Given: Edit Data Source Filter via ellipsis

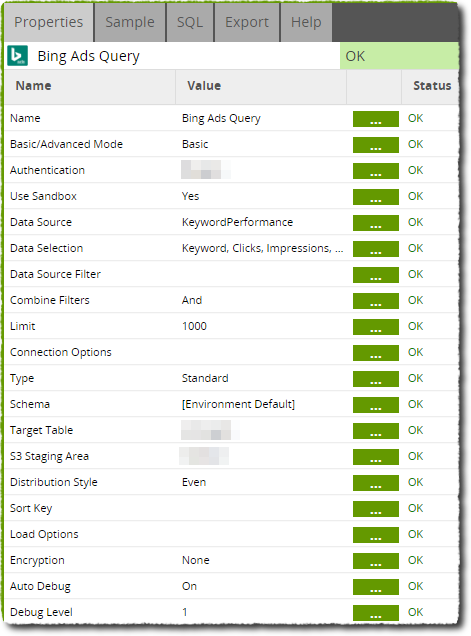Looking at the screenshot, I should [375, 275].
